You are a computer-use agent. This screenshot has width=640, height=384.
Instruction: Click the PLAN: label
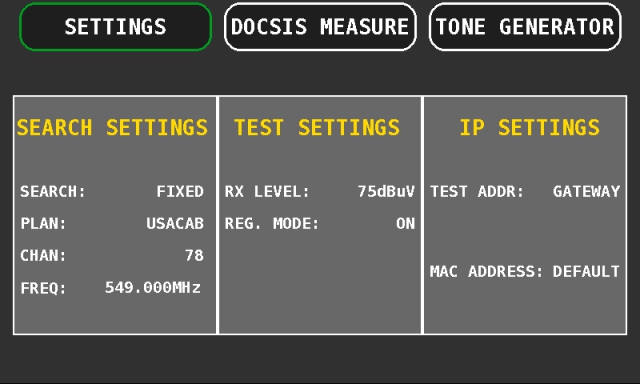[x=43, y=224]
